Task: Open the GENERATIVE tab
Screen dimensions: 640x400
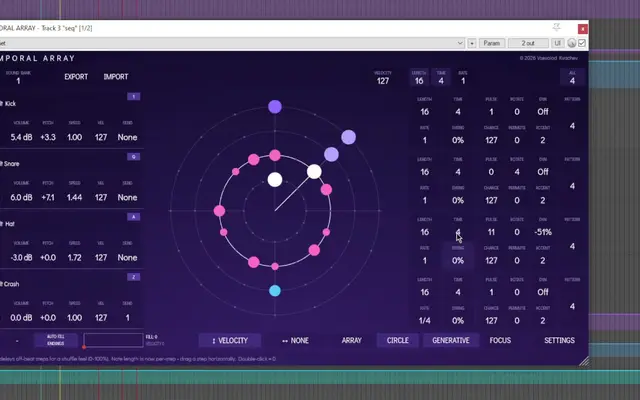Action: 451,340
